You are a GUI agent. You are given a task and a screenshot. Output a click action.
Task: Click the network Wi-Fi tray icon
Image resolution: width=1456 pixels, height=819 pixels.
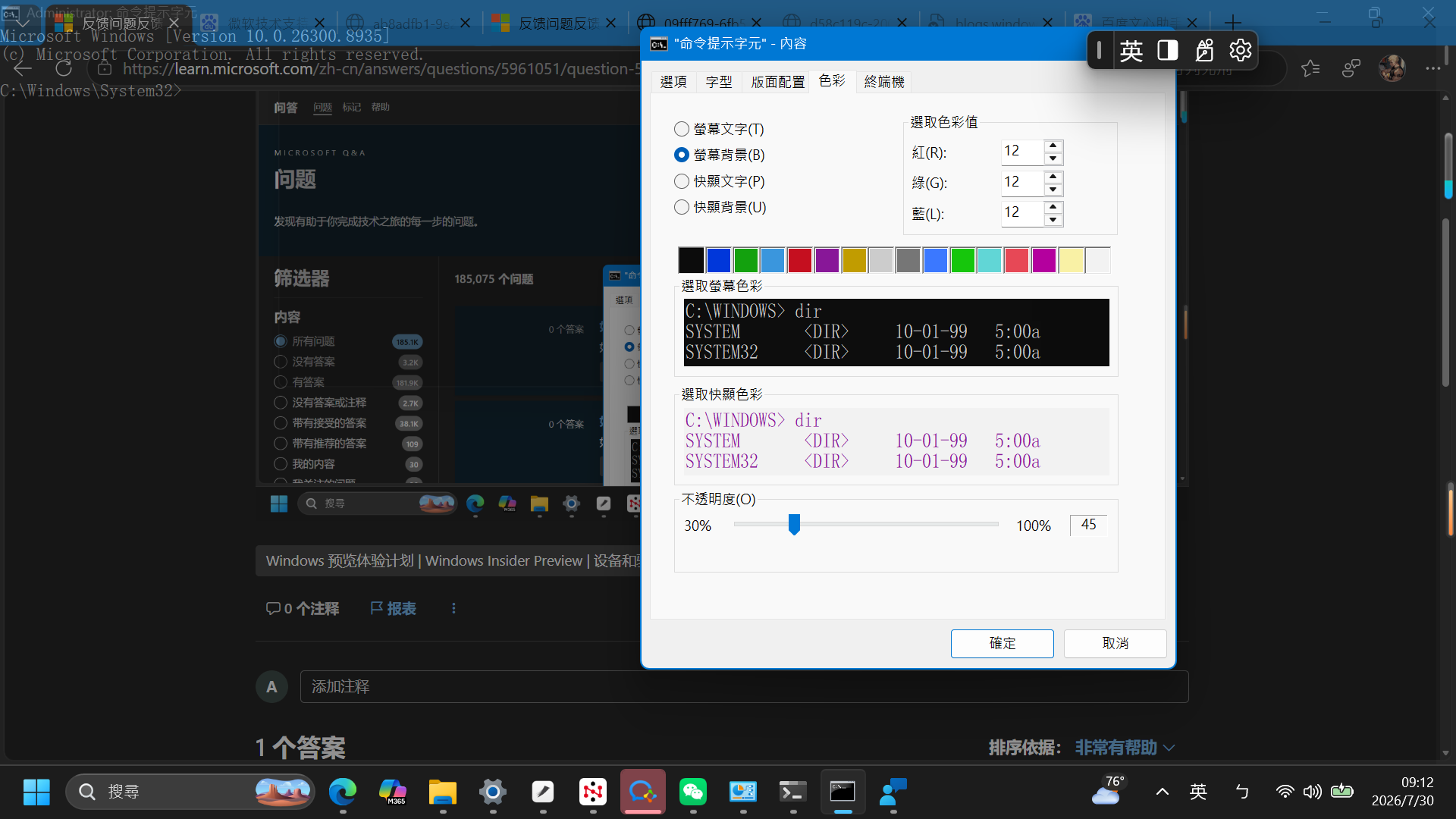[1285, 792]
